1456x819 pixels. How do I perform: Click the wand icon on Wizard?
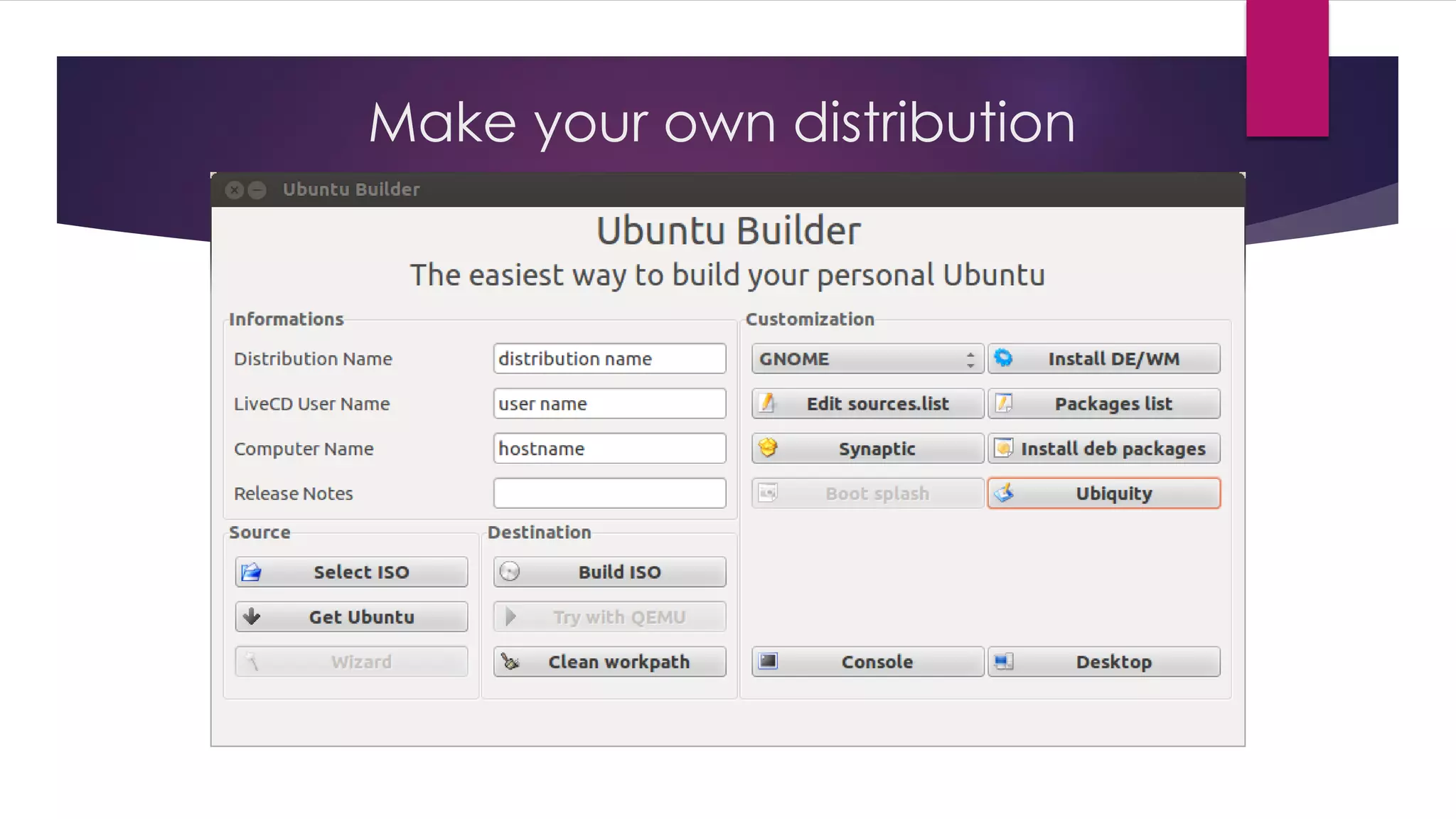click(x=251, y=661)
